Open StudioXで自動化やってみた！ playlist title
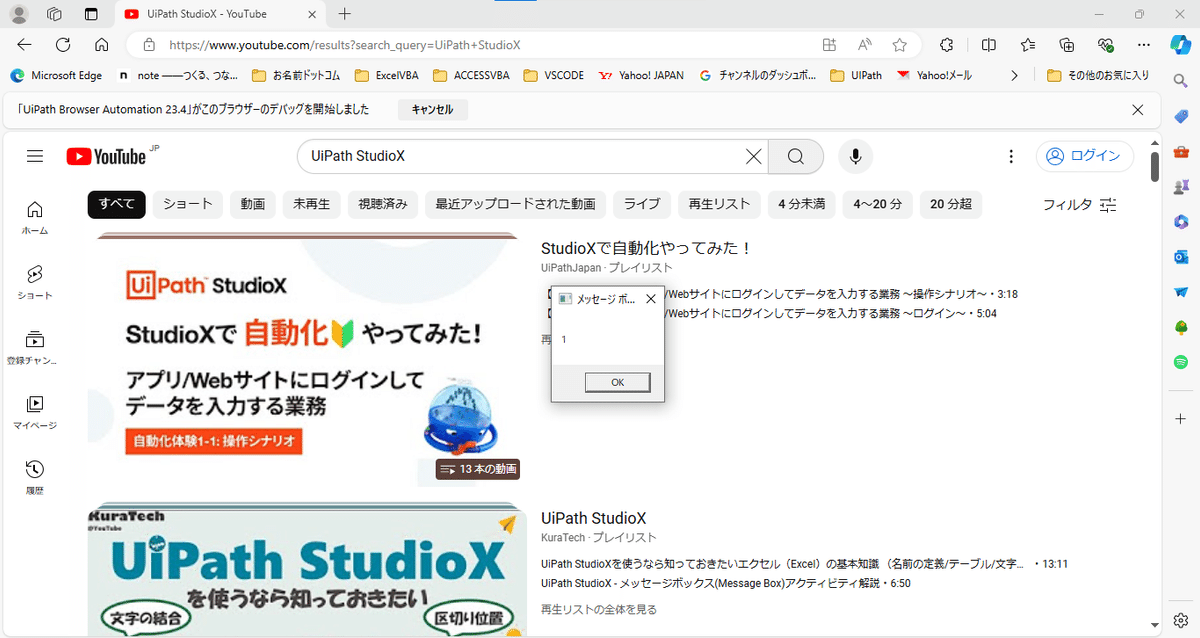The image size is (1200, 638). click(646, 248)
